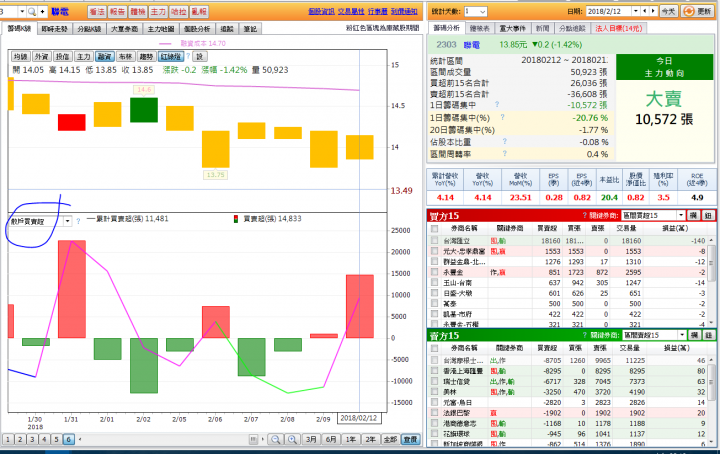Click the magnifier search icon beside stock box
This screenshot has width=720, height=454.
tap(32, 11)
